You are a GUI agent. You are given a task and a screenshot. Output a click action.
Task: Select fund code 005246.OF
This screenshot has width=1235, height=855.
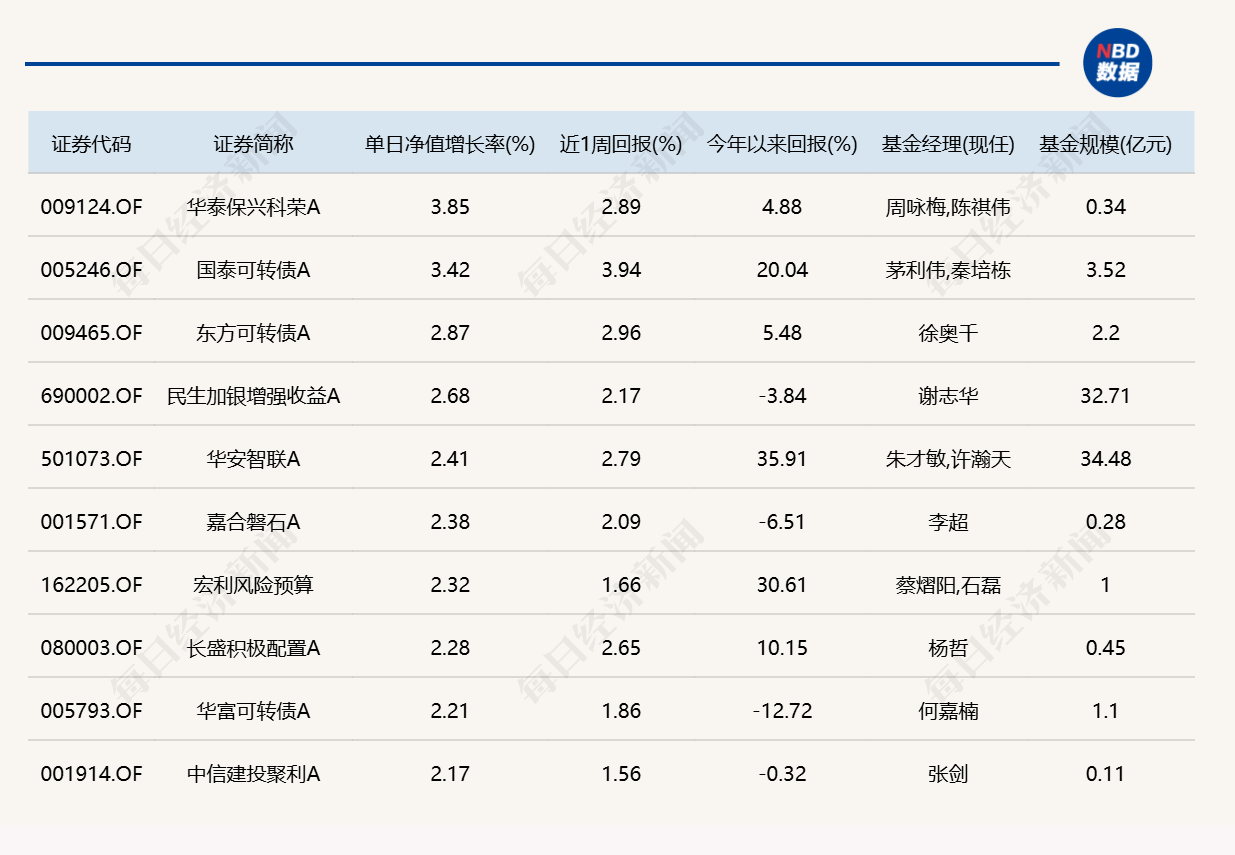(92, 270)
